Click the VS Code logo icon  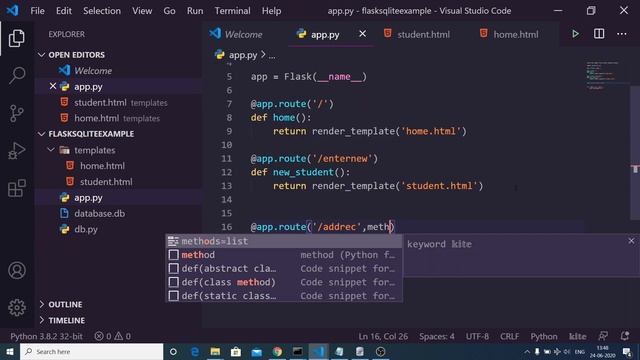[x=12, y=10]
